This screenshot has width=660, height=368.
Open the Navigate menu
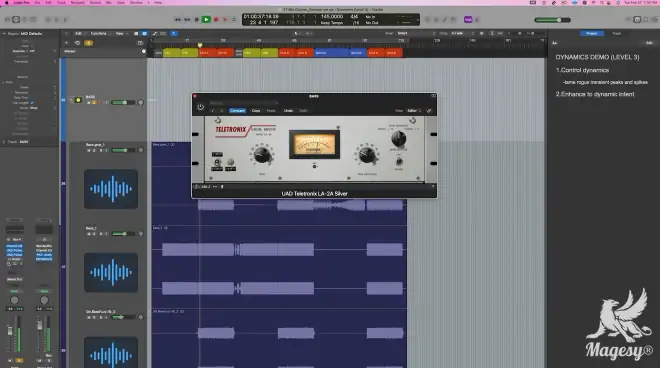point(77,3)
